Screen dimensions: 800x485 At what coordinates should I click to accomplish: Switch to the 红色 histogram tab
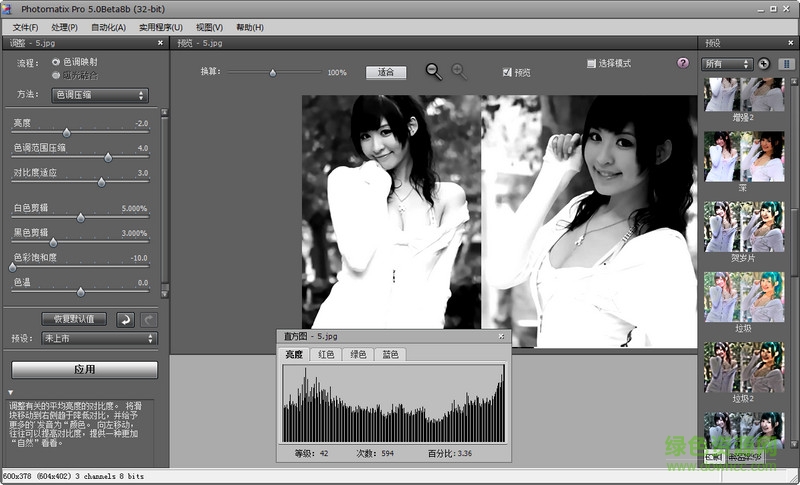coord(326,354)
